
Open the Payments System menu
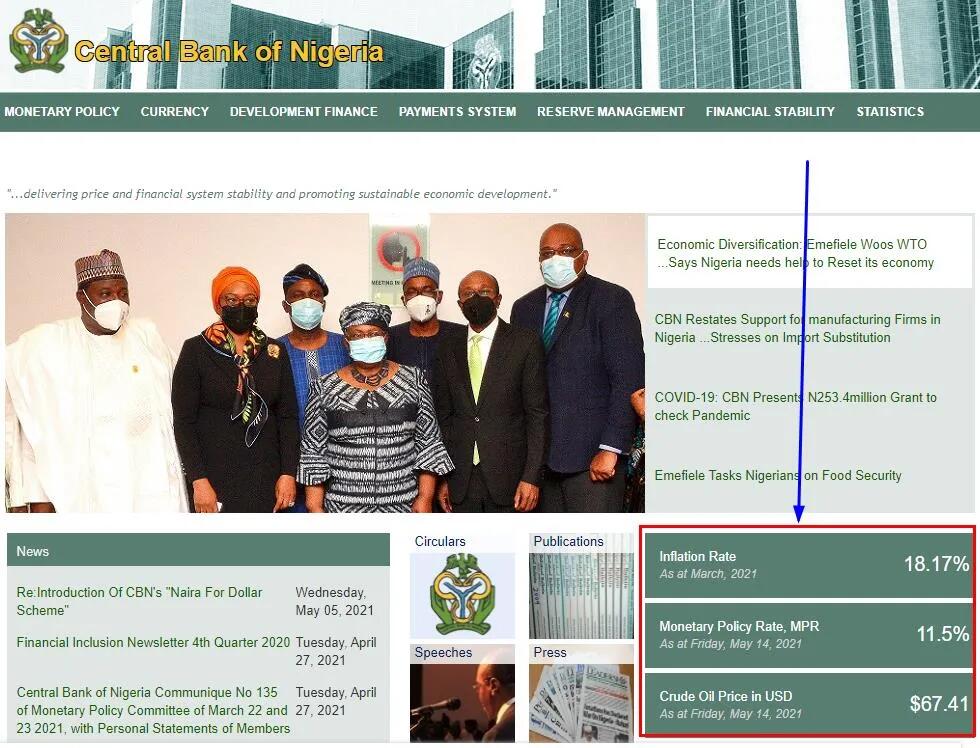tap(458, 112)
